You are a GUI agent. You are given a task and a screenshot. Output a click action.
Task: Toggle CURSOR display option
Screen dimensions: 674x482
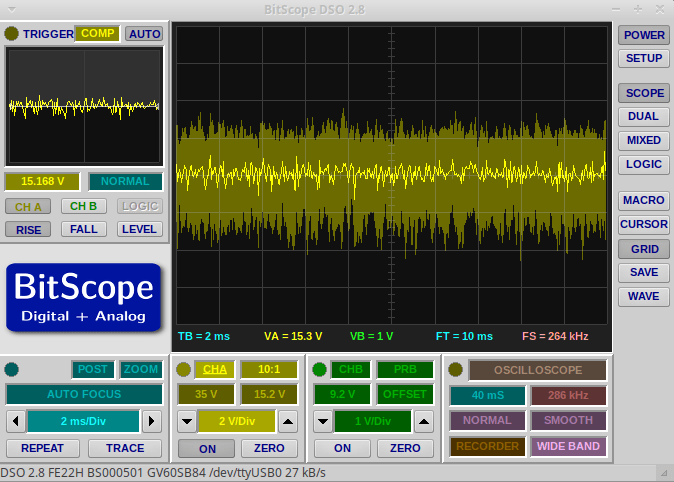(644, 224)
